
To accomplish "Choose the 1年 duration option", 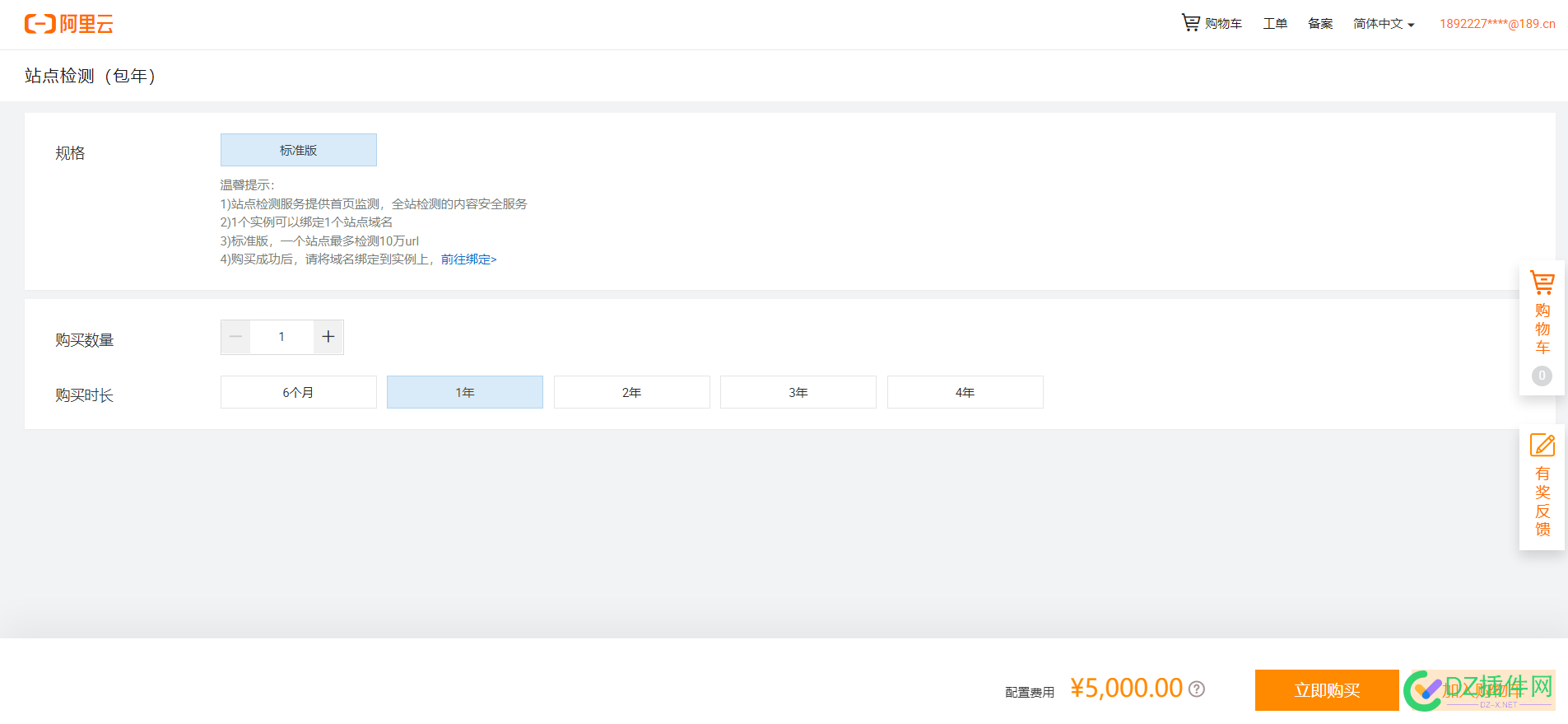I will (x=465, y=392).
